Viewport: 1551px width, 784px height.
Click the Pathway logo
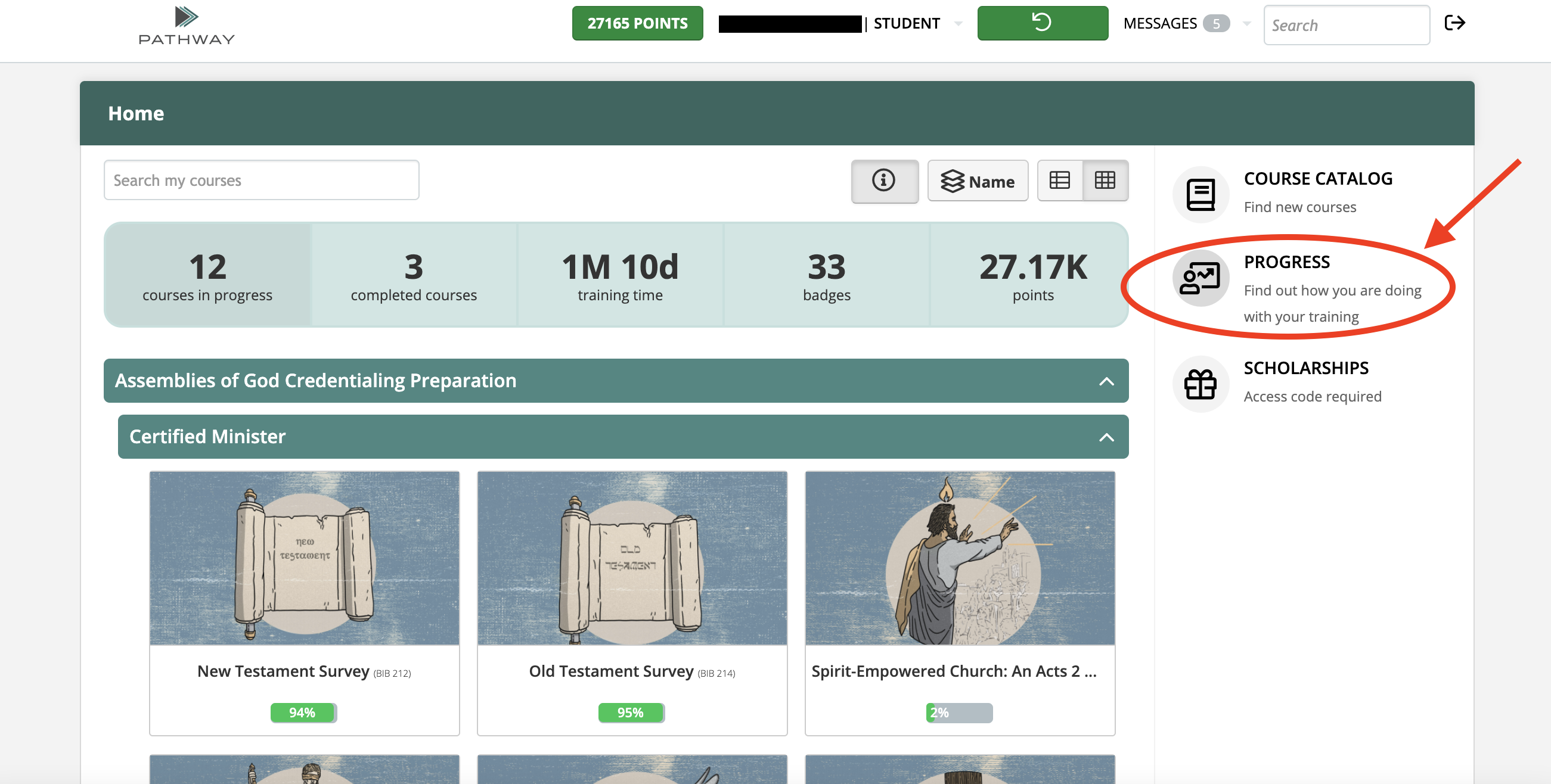[186, 25]
